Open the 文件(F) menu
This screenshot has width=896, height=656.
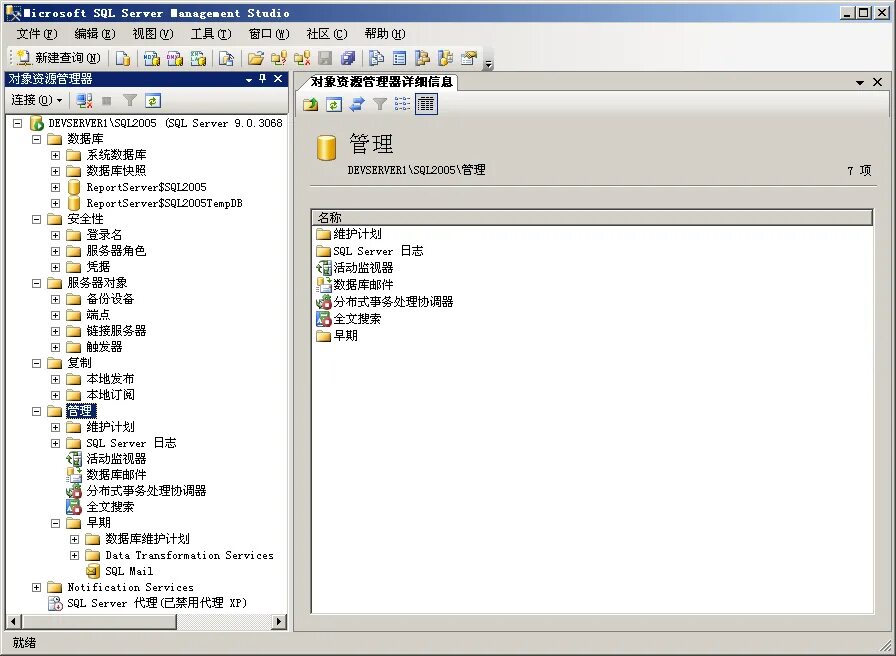point(37,34)
